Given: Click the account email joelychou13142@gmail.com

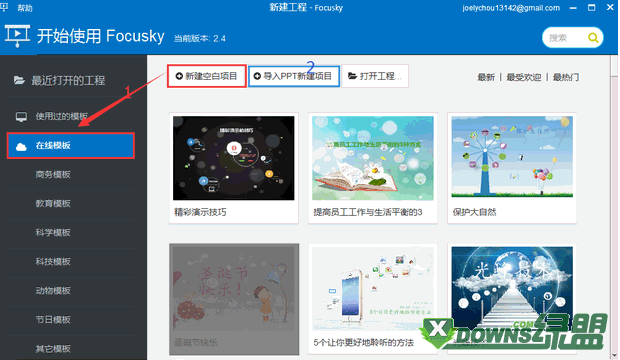Looking at the screenshot, I should (x=511, y=8).
